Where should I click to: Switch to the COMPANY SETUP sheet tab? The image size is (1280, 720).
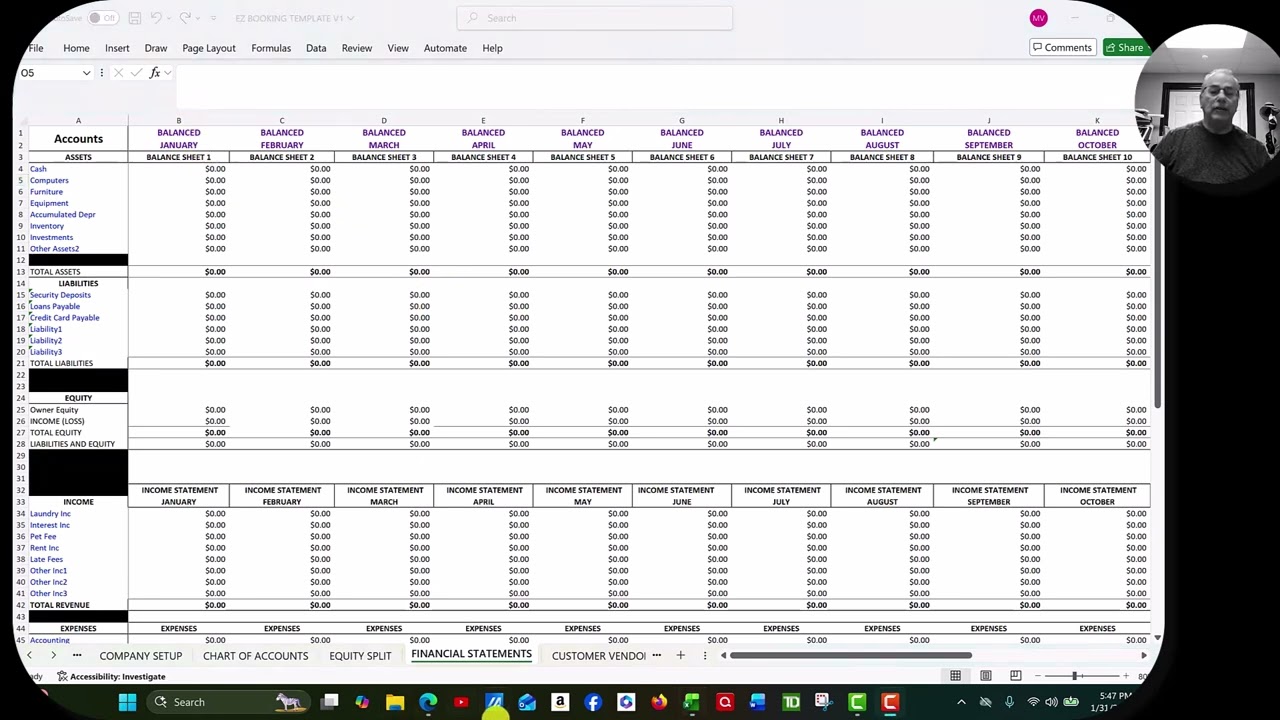[x=141, y=656]
